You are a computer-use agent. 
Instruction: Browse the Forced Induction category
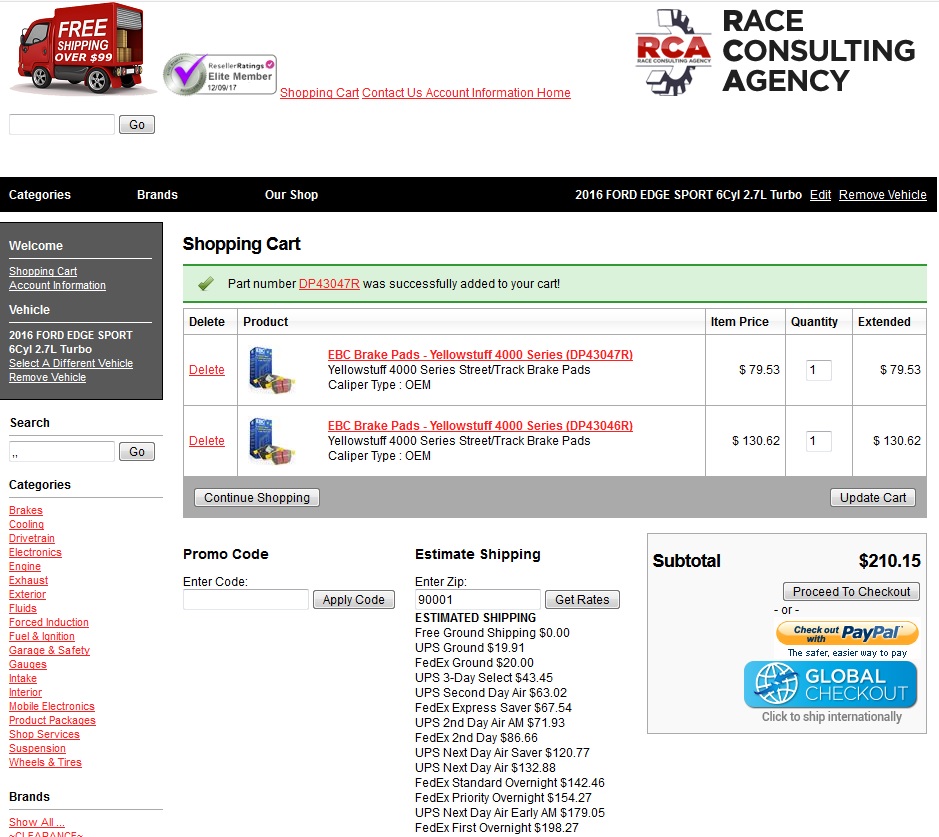point(49,623)
